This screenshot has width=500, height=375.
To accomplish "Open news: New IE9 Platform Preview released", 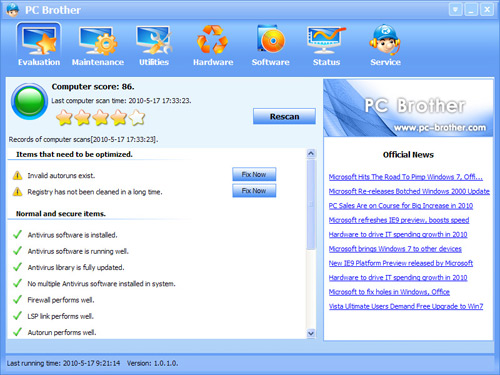I will [x=401, y=263].
